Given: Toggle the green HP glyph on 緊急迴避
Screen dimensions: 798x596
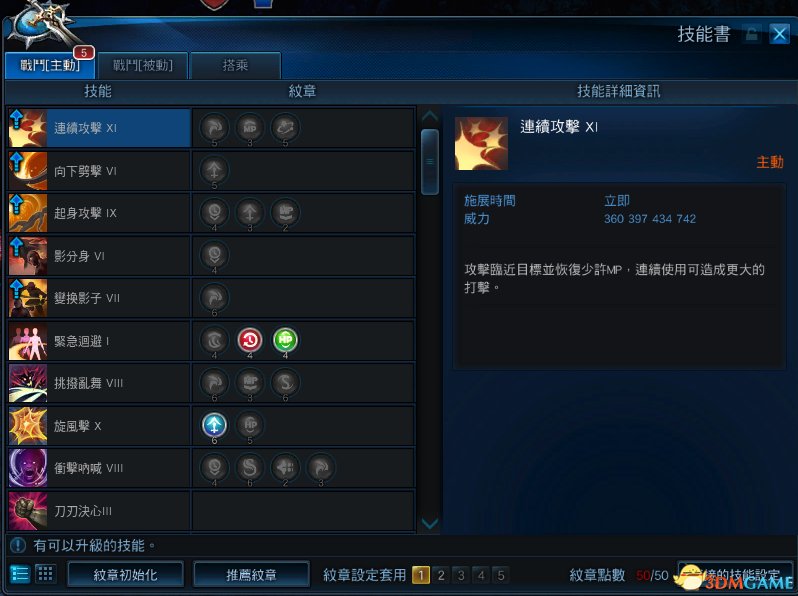Looking at the screenshot, I should coord(285,340).
